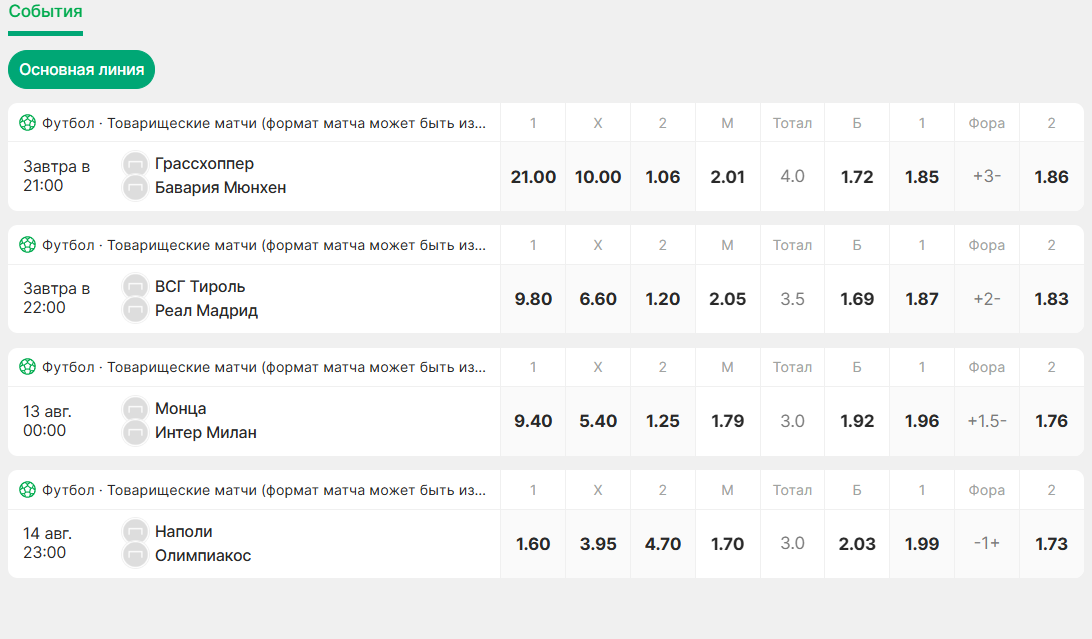Open Наполи team name

pos(183,532)
